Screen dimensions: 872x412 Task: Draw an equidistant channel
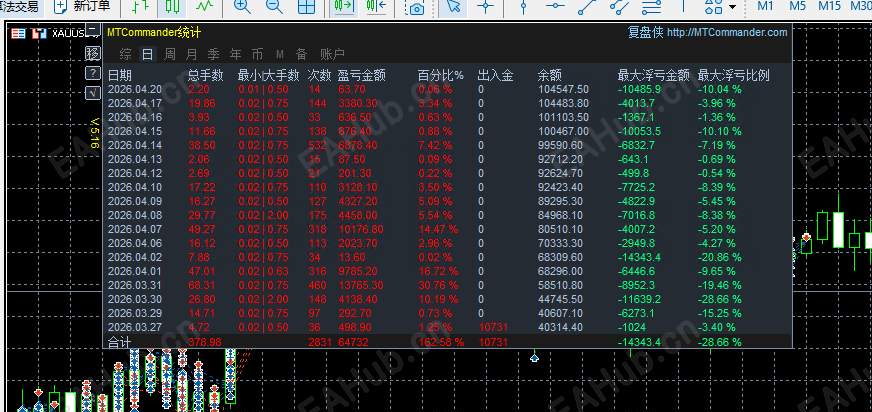[x=620, y=6]
